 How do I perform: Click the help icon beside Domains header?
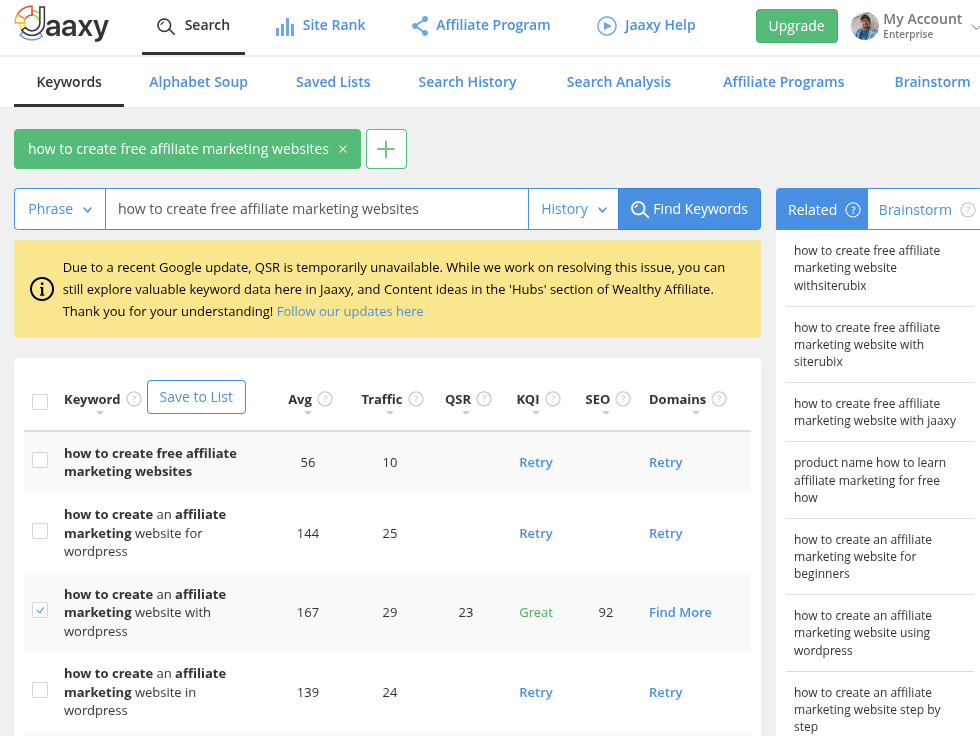[719, 399]
